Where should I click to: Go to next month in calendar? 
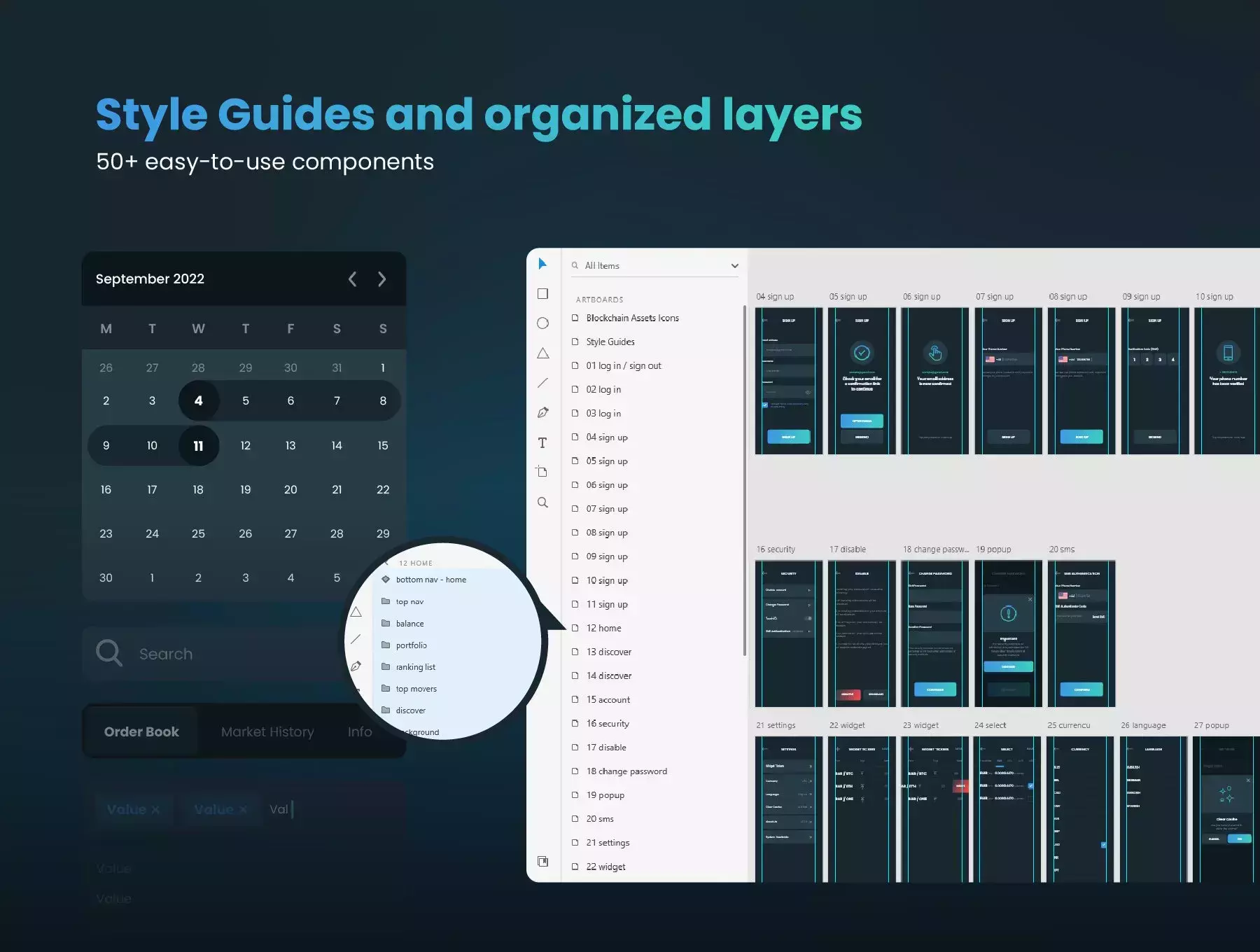381,279
